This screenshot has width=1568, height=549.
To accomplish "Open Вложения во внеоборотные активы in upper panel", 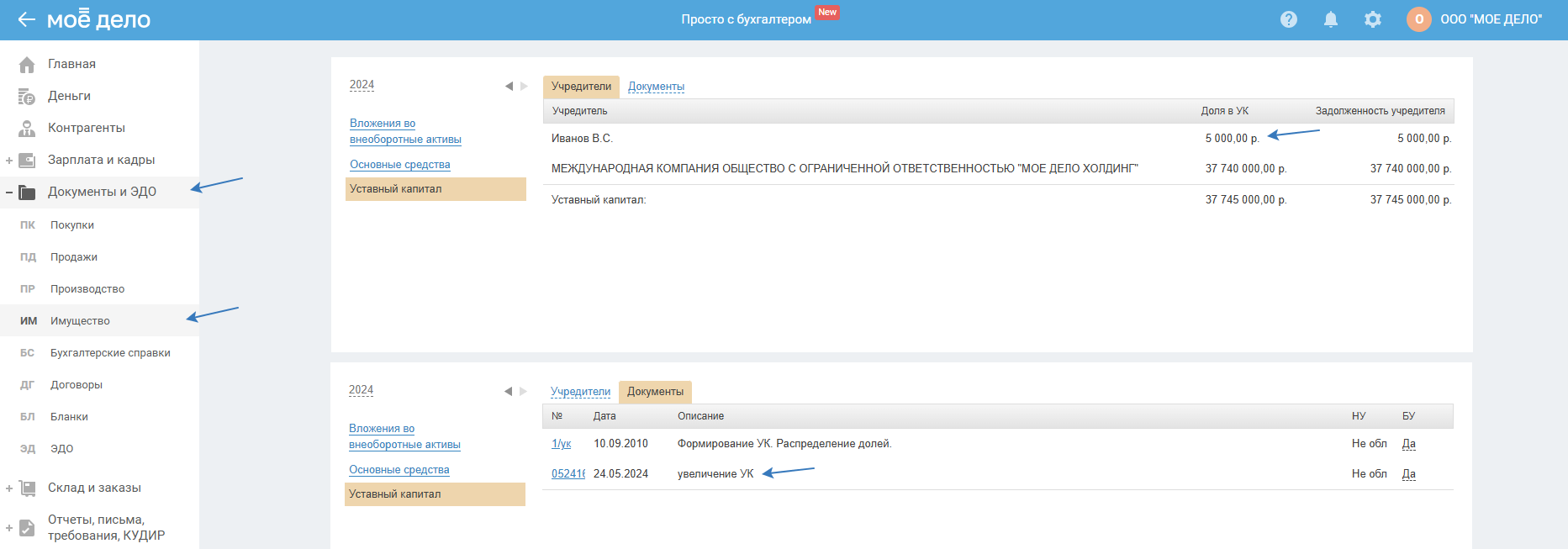I will coord(405,131).
